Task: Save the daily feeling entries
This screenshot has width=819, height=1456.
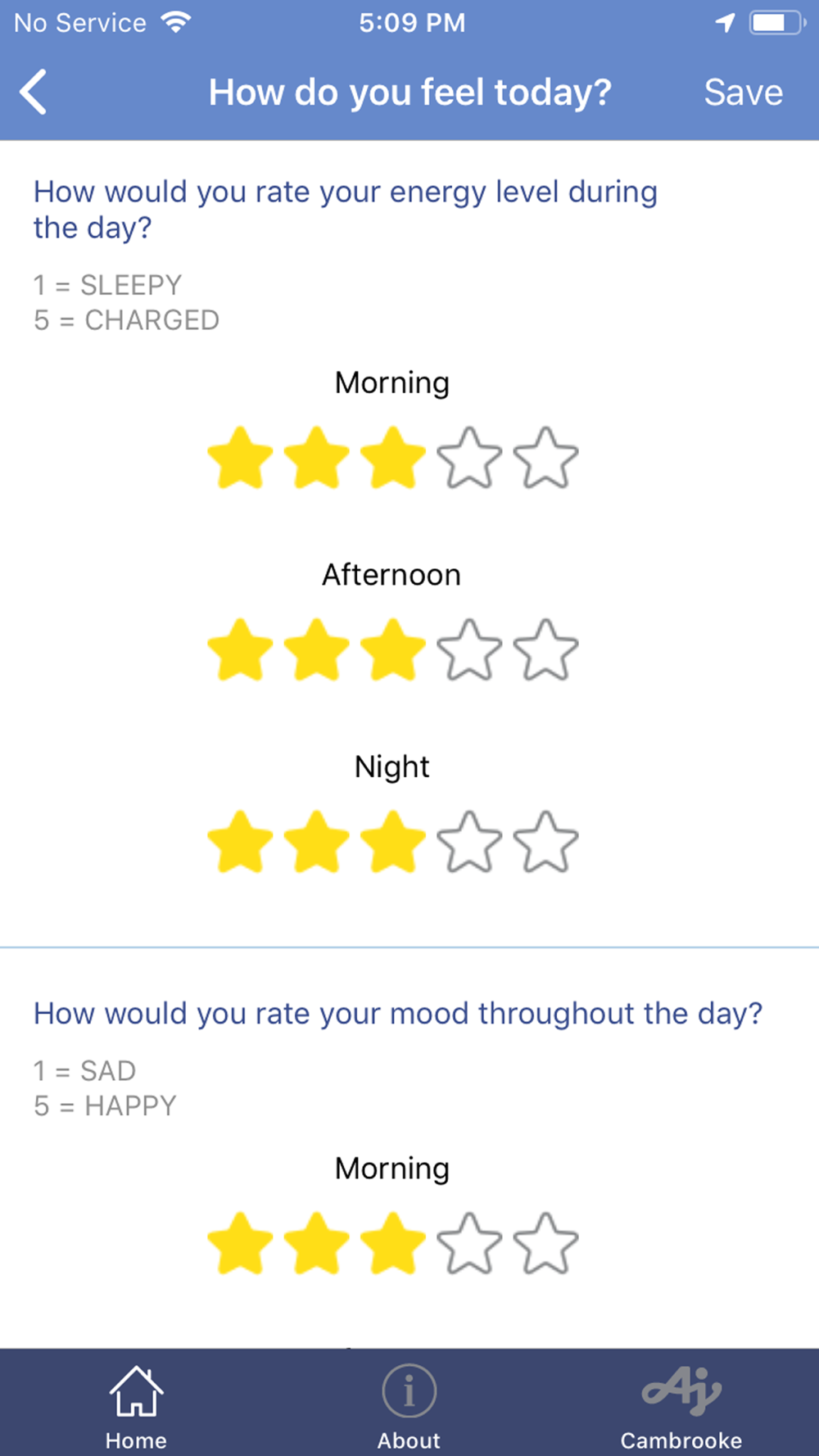Action: point(744,93)
